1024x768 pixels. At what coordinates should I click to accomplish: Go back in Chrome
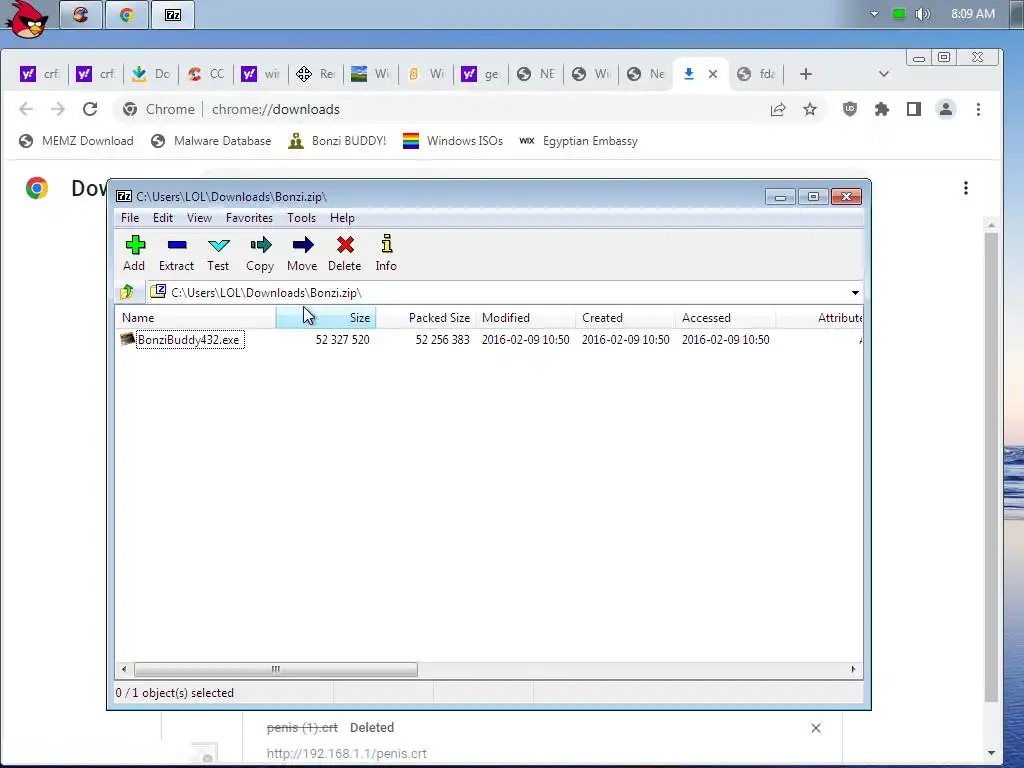click(26, 109)
